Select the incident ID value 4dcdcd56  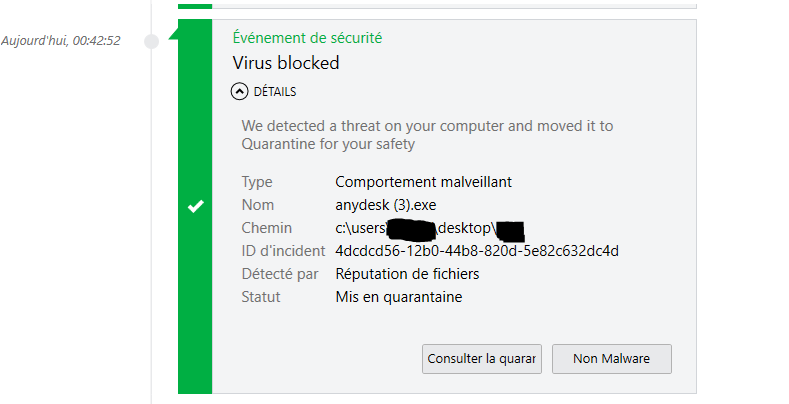point(477,251)
